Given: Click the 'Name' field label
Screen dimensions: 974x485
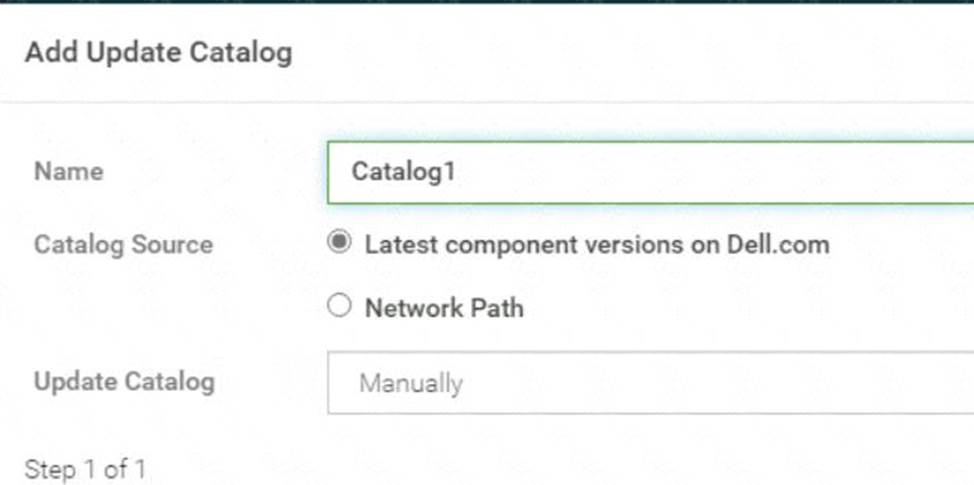Looking at the screenshot, I should pos(68,171).
